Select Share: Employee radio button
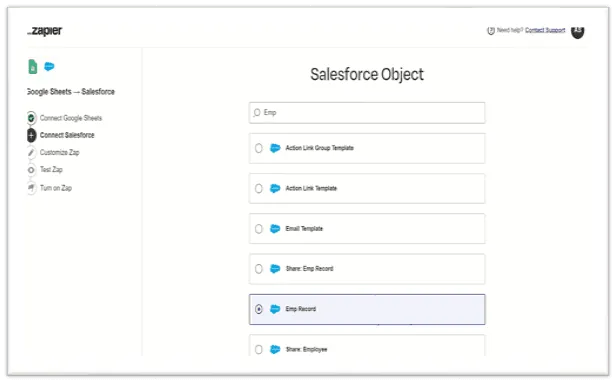Image resolution: width=614 pixels, height=384 pixels. pos(258,349)
